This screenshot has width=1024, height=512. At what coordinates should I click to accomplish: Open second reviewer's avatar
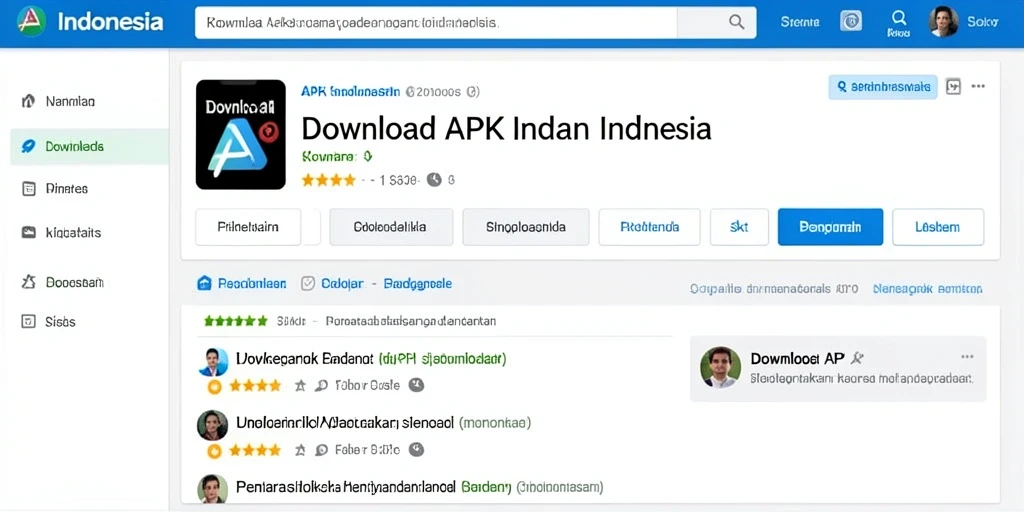tap(212, 425)
